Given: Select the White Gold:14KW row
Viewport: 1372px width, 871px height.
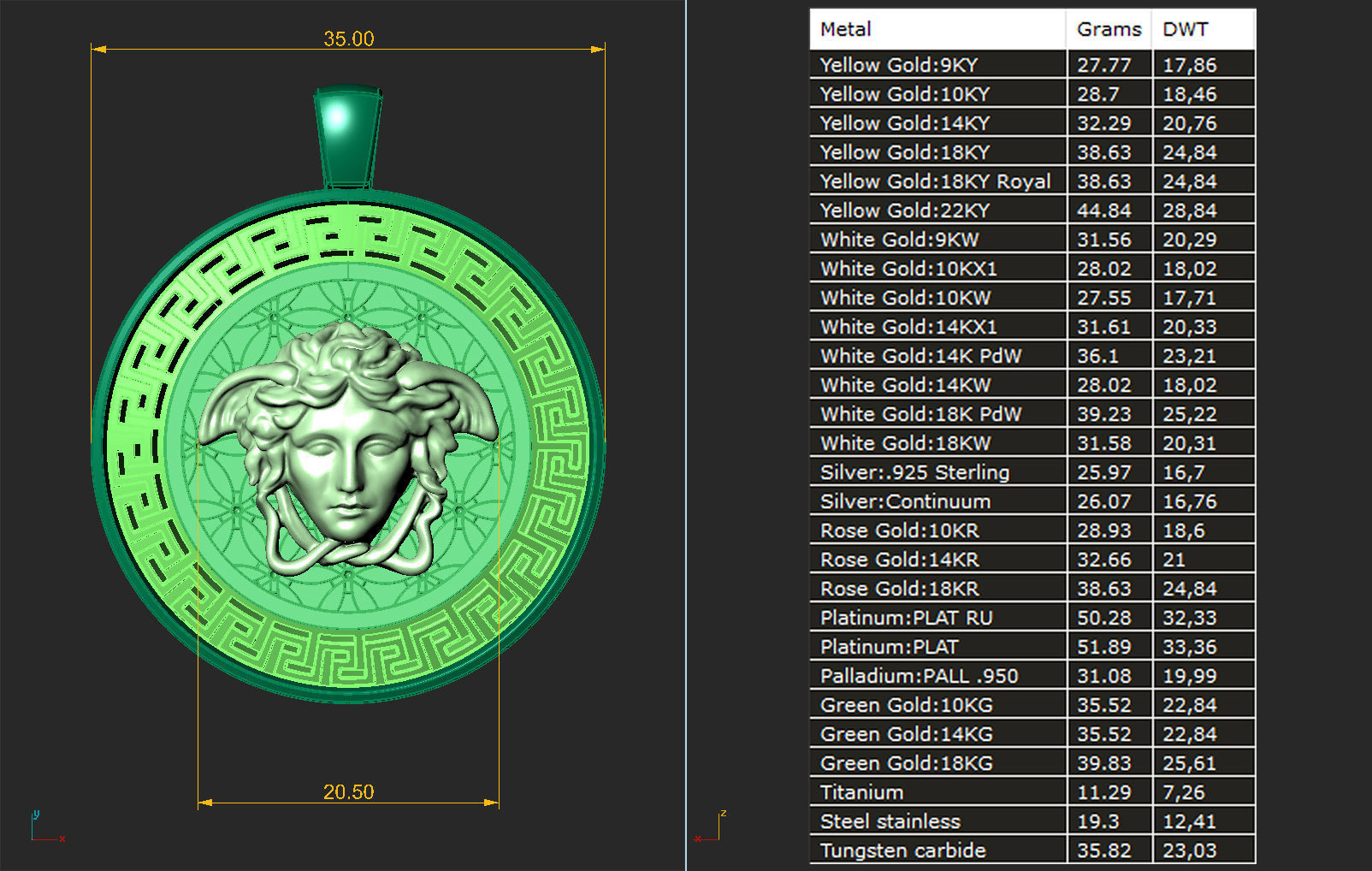Looking at the screenshot, I should pos(1032,385).
